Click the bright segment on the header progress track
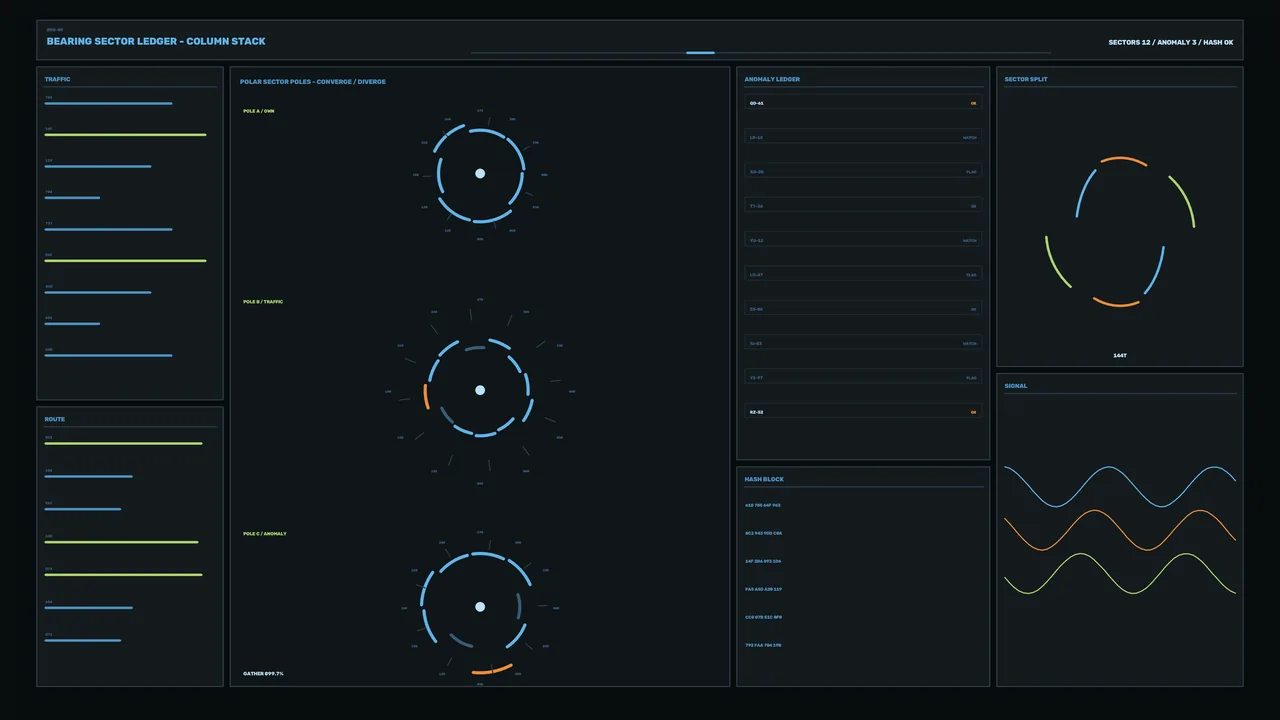Image resolution: width=1280 pixels, height=720 pixels. click(x=700, y=53)
